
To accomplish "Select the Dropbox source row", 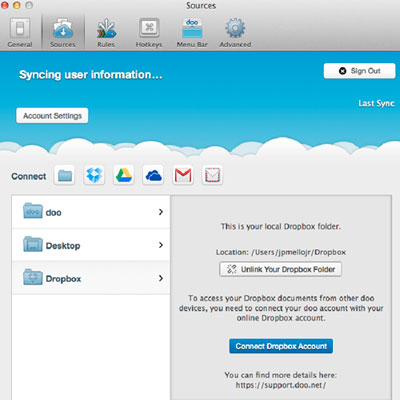I will tap(91, 278).
